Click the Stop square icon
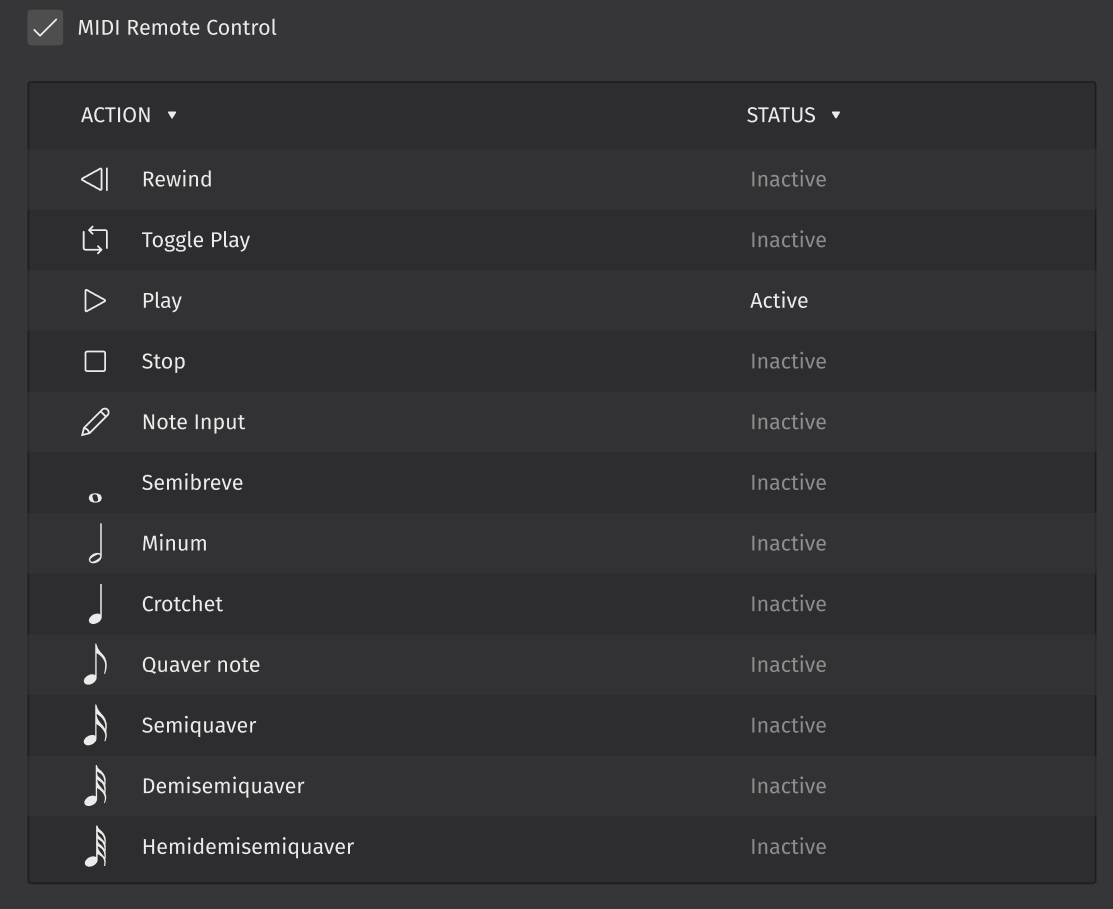 point(93,361)
